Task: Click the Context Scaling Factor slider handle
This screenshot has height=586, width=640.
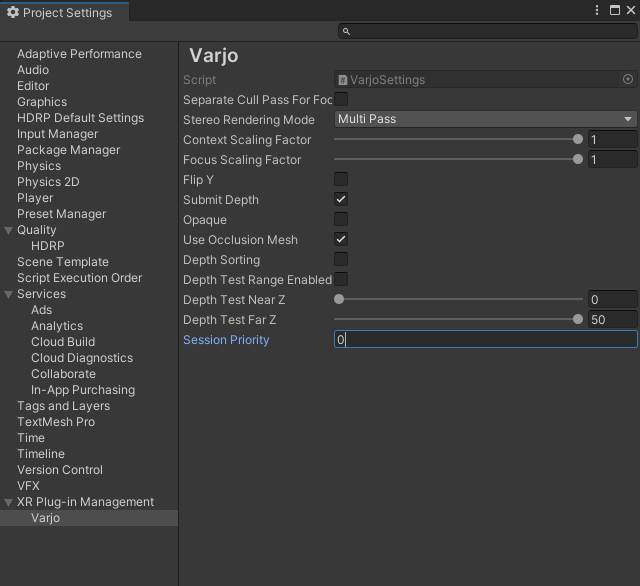Action: [x=578, y=139]
